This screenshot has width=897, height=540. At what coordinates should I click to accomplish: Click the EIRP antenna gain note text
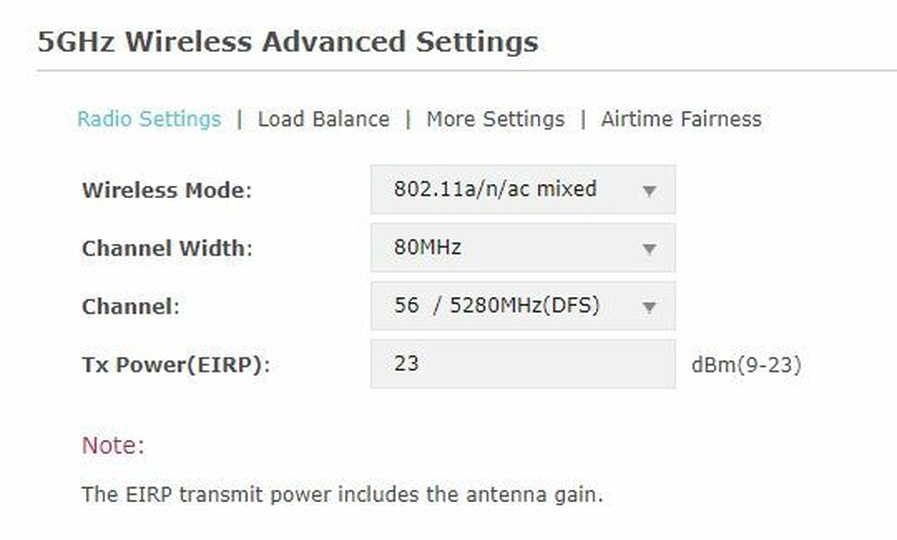[x=342, y=494]
